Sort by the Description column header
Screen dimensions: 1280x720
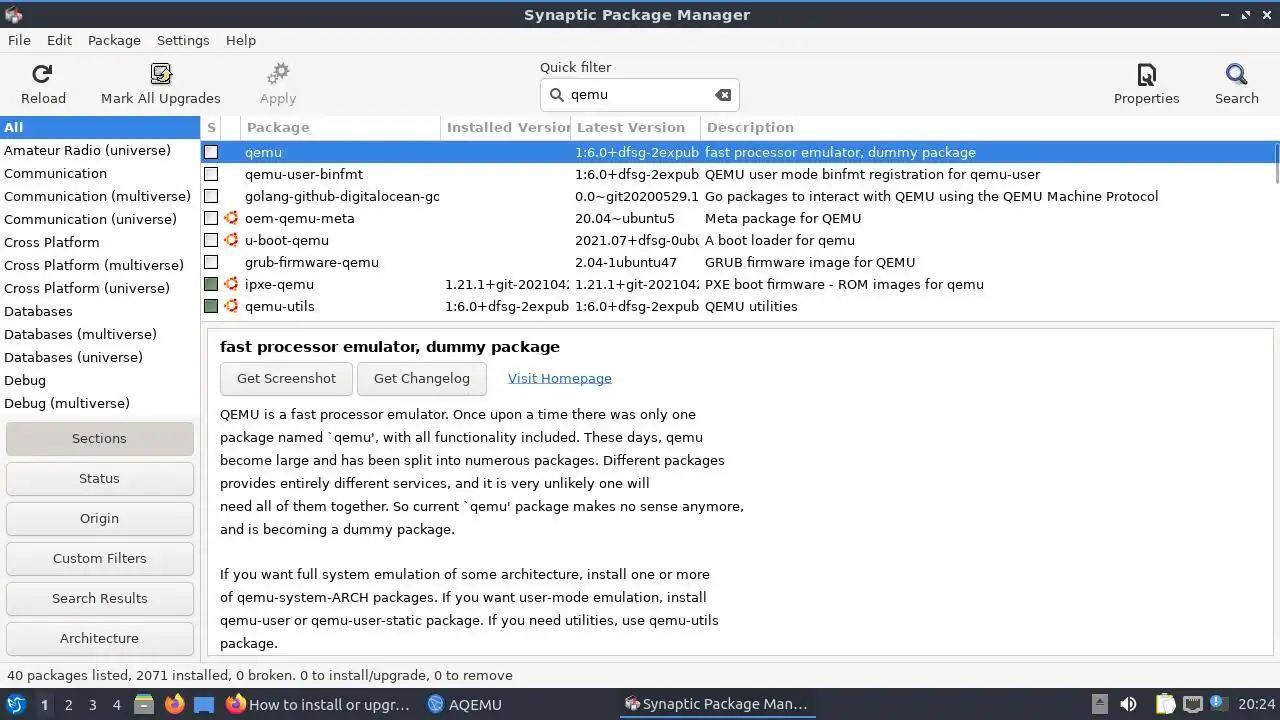click(988, 127)
